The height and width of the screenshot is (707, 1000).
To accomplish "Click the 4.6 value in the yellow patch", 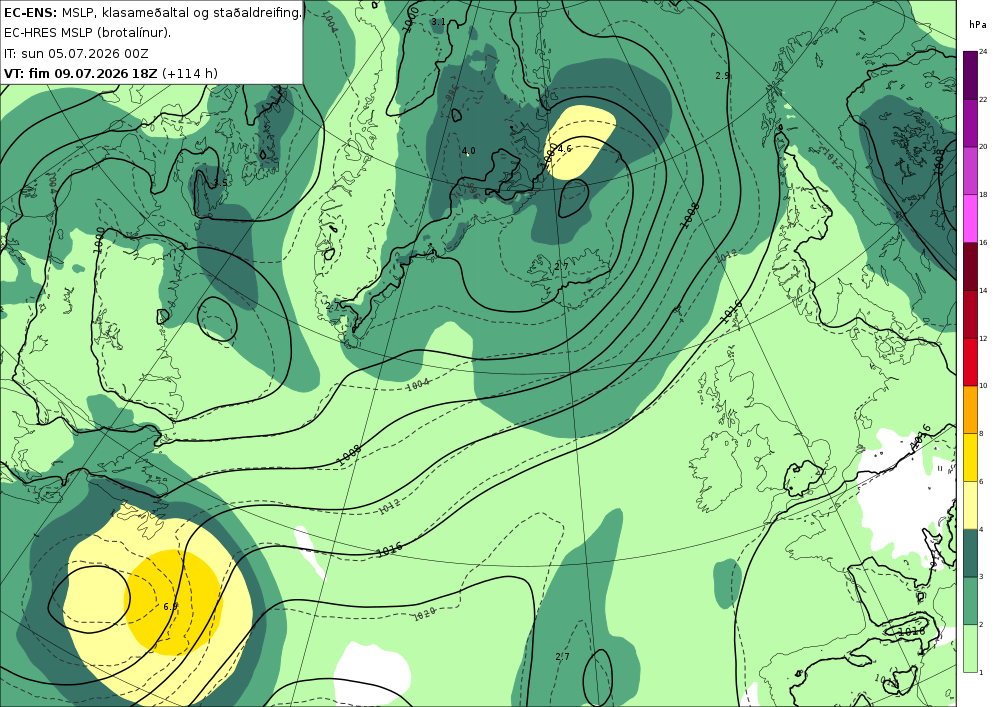I will click(564, 149).
